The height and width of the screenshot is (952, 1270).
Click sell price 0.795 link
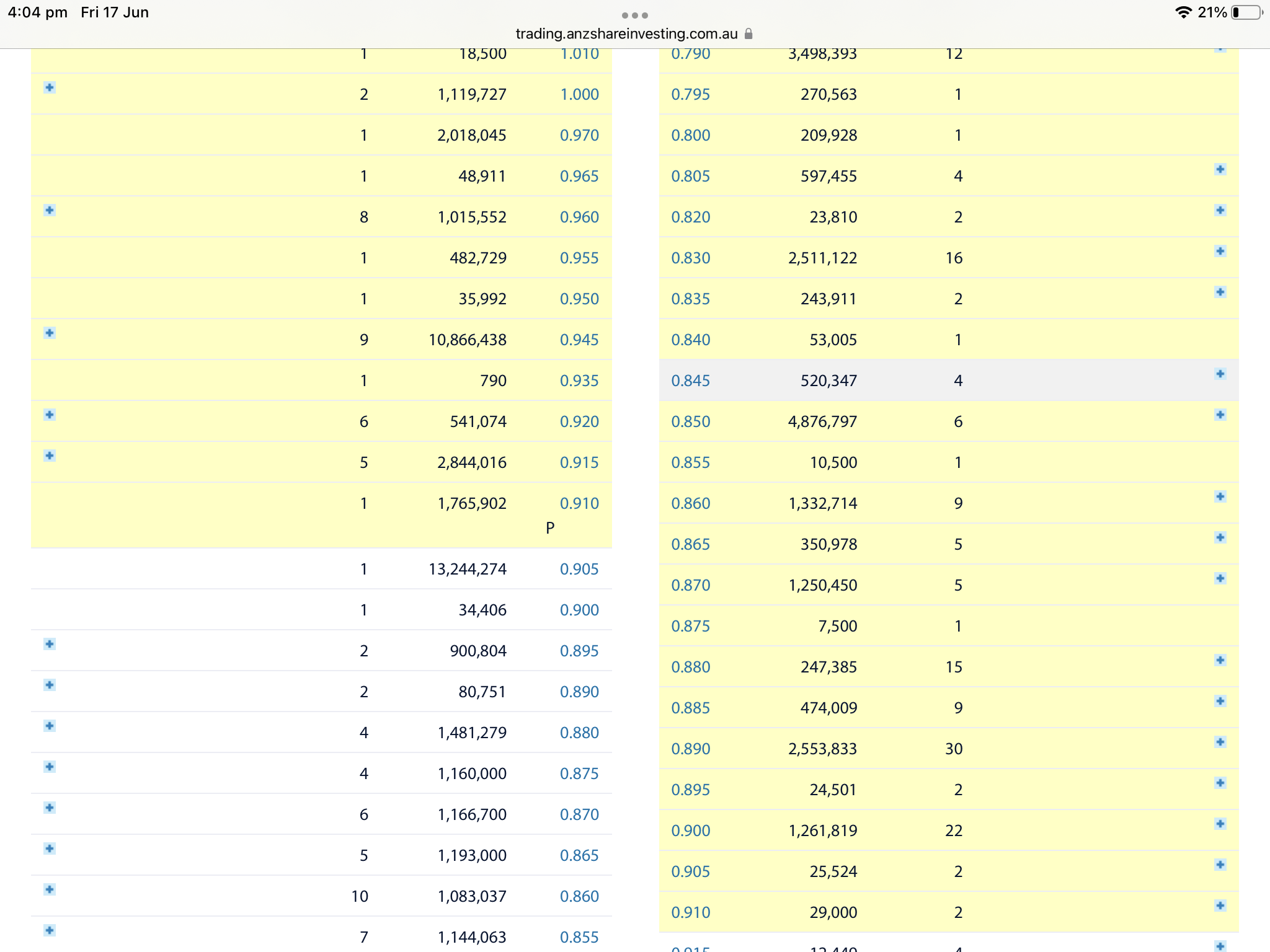[x=691, y=94]
